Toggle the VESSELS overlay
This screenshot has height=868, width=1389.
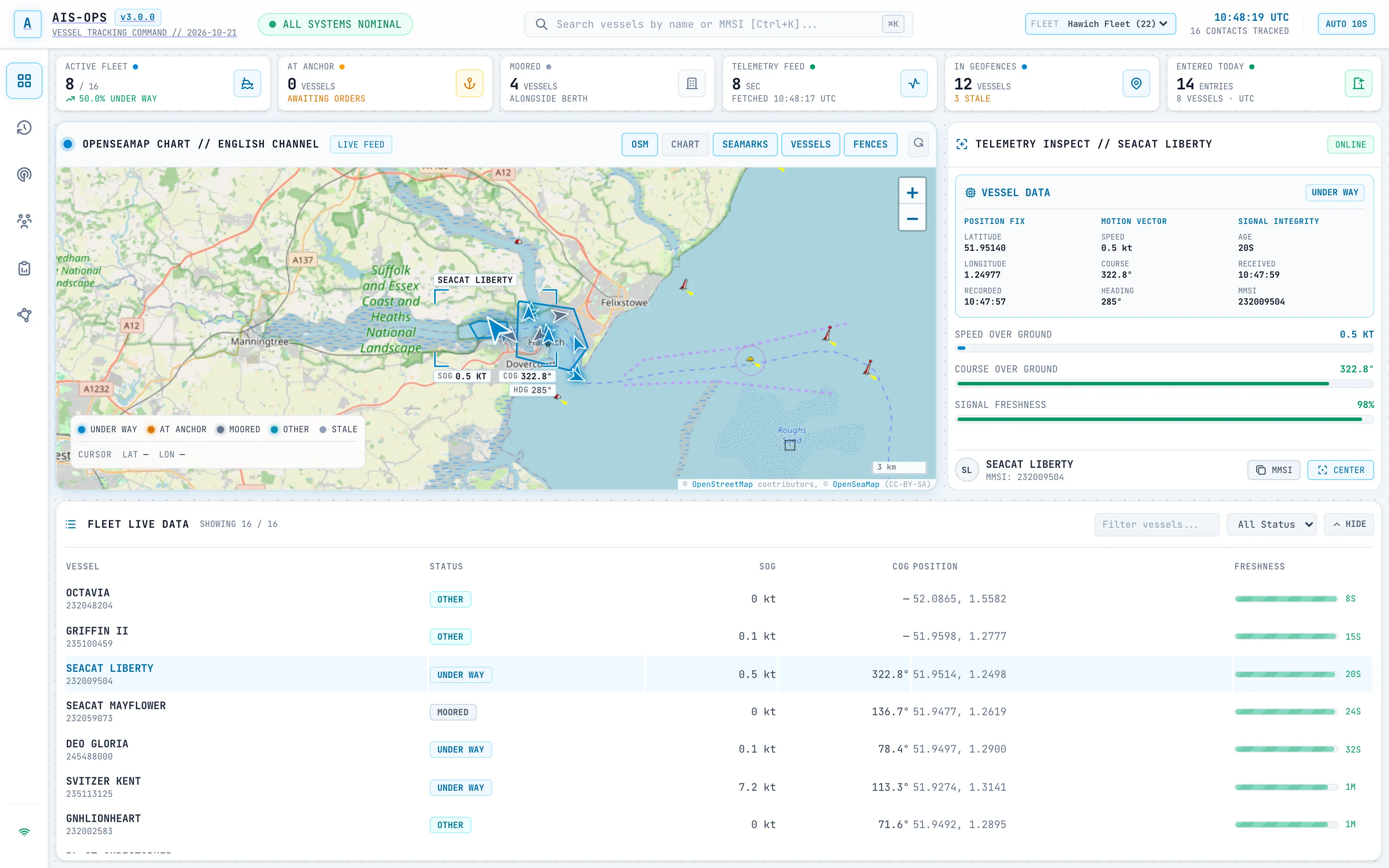(810, 145)
